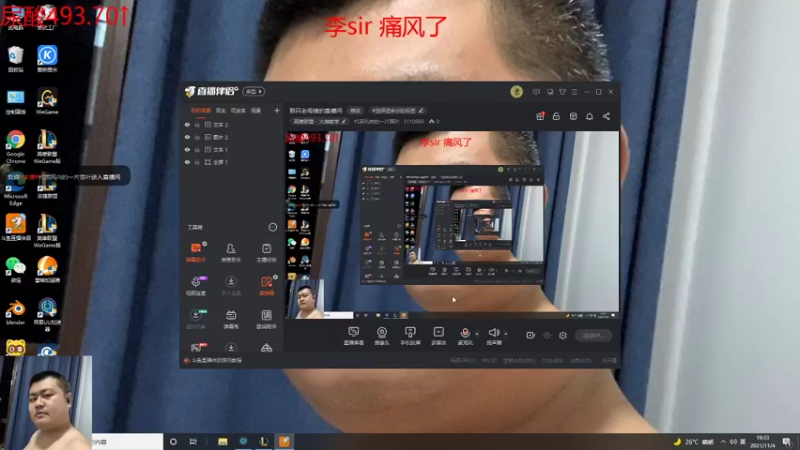Viewport: 800px width, 450px height.
Task: Switch to the third scene tab
Action: (x=238, y=110)
